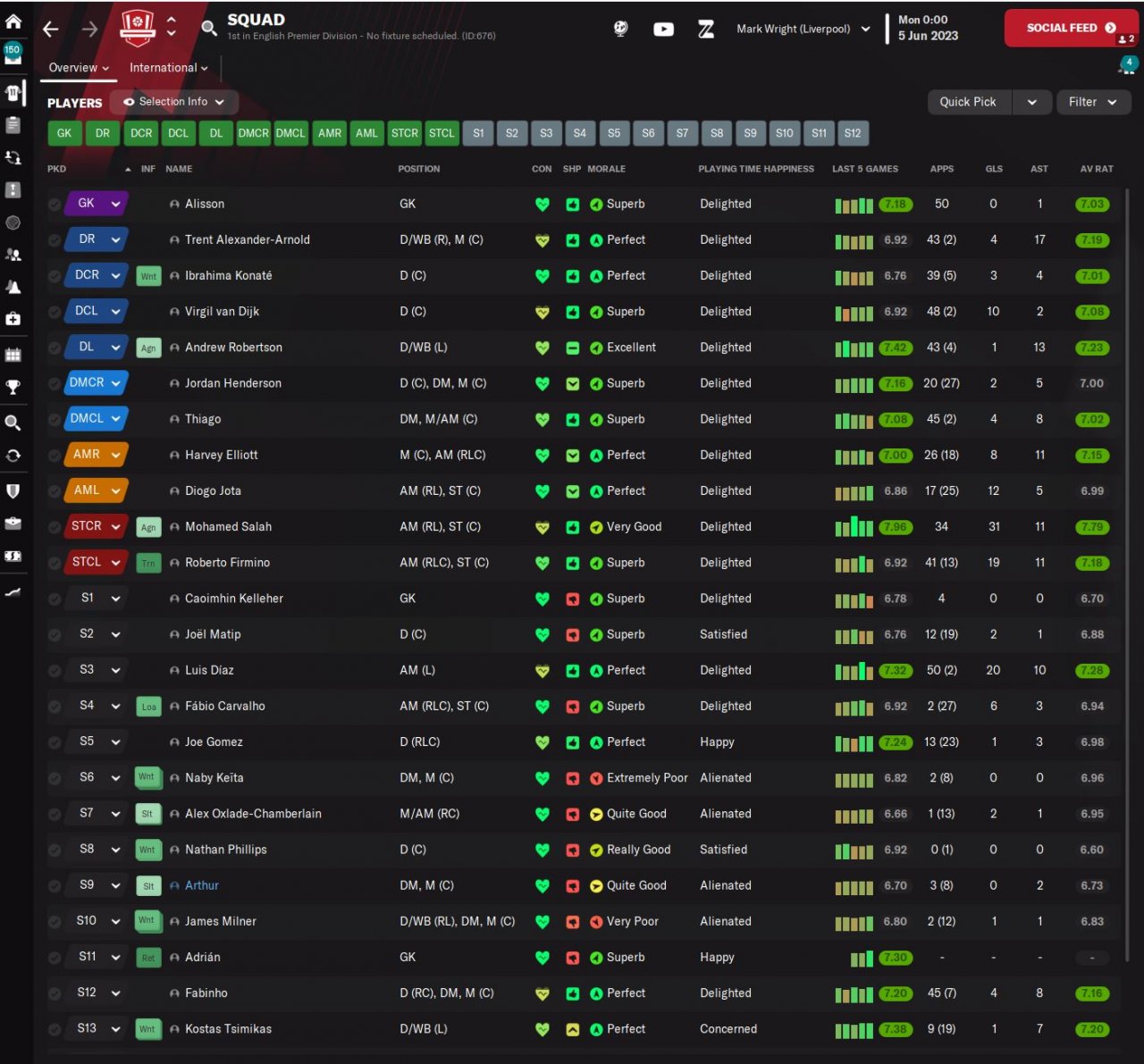Screen dimensions: 1144x1064
Task: Open the Staff people icon in the sidebar
Action: point(13,255)
